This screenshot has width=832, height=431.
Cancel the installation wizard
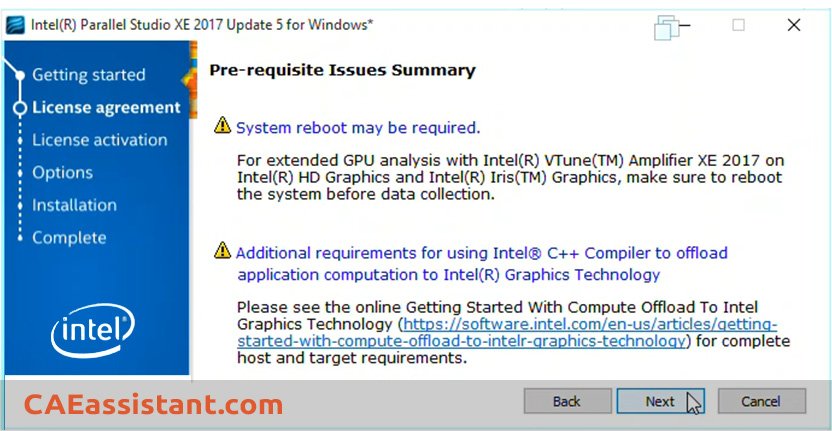(761, 401)
